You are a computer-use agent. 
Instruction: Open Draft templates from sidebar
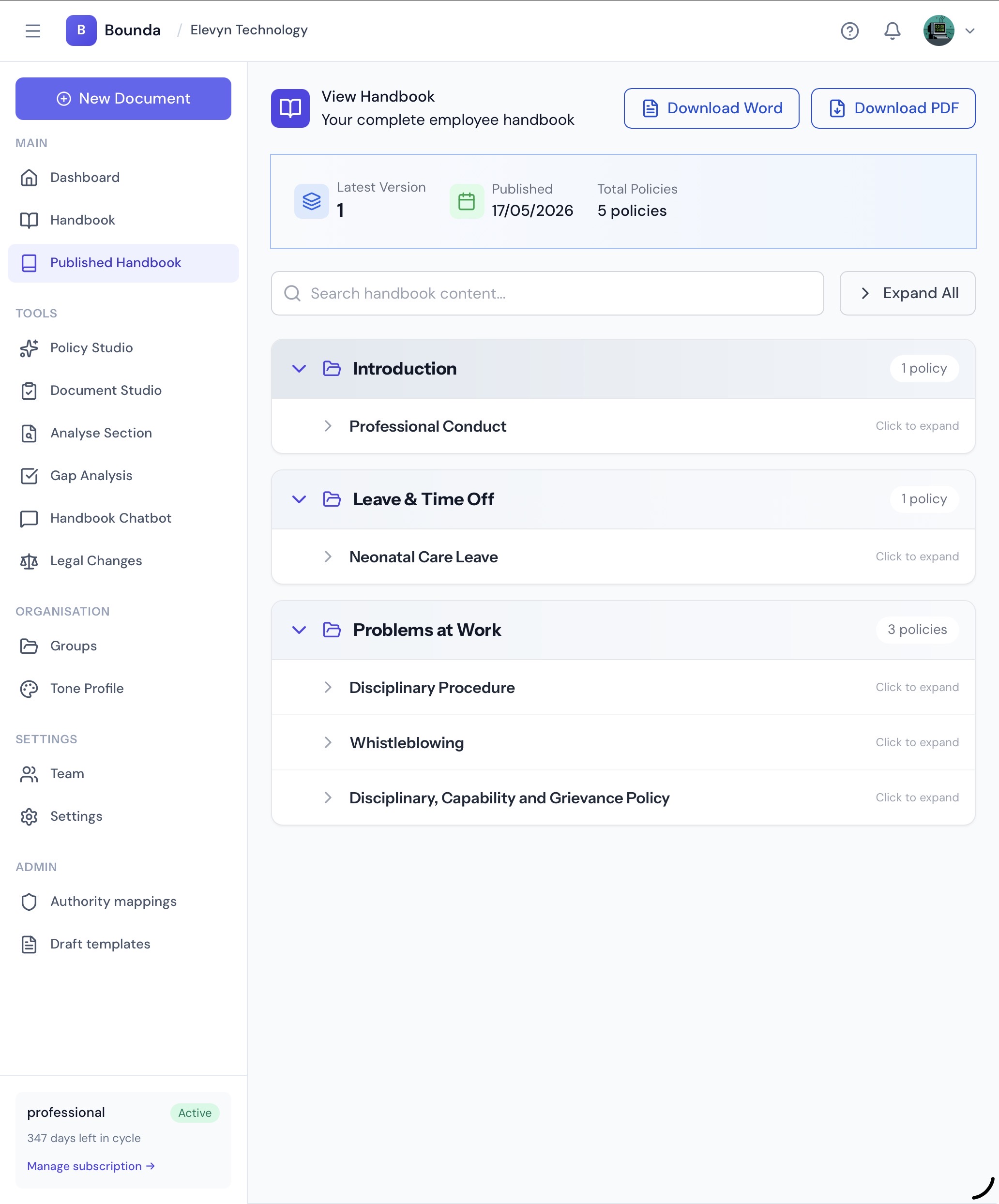[123, 944]
